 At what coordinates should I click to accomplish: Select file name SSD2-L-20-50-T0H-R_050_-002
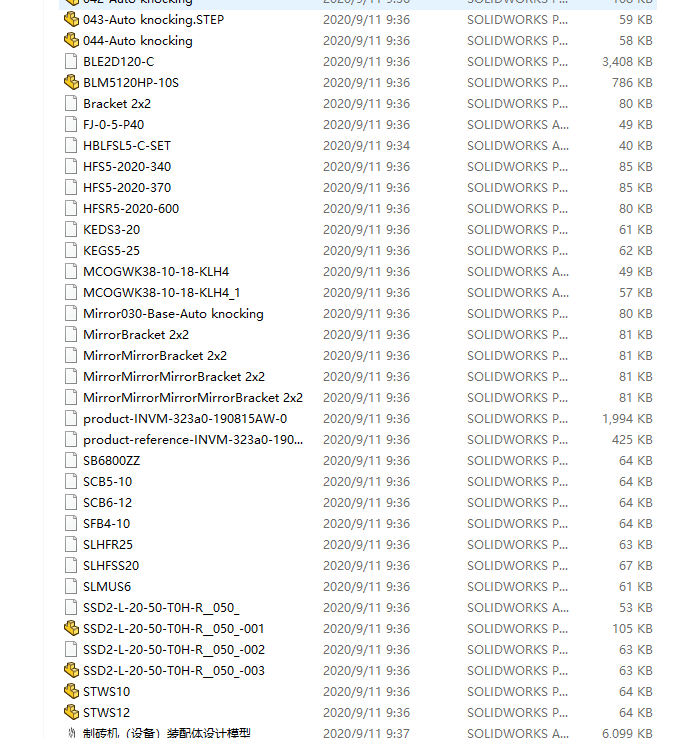[x=174, y=650]
